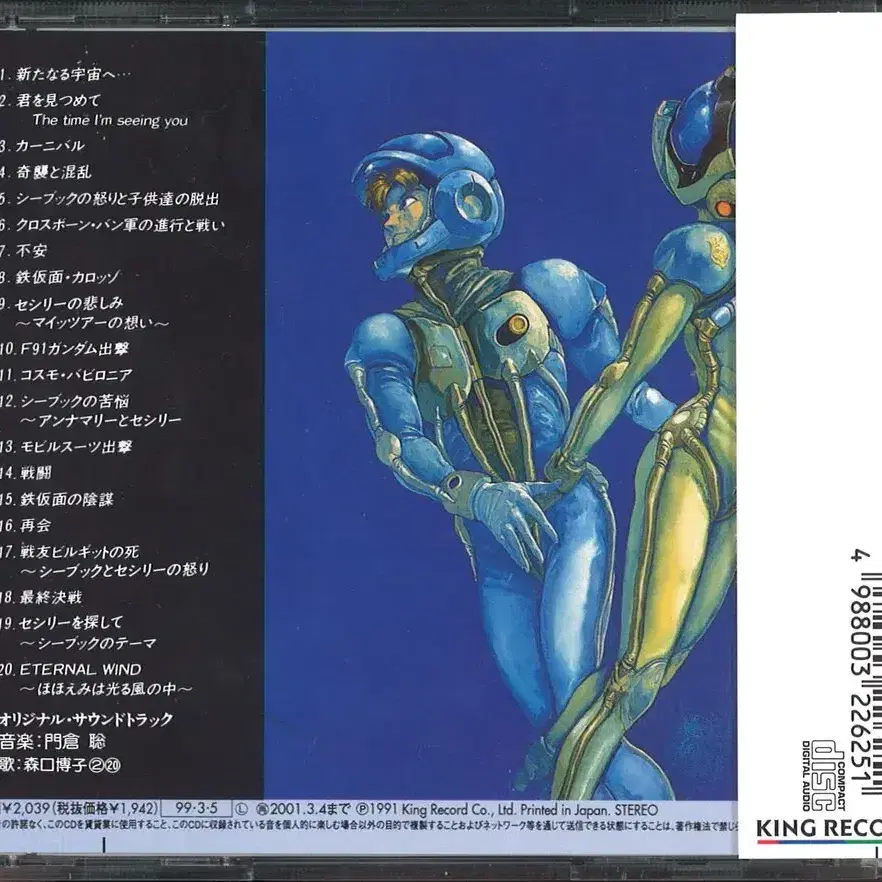Select track 18 最終決戦
This screenshot has height=882, width=882.
tap(41, 597)
